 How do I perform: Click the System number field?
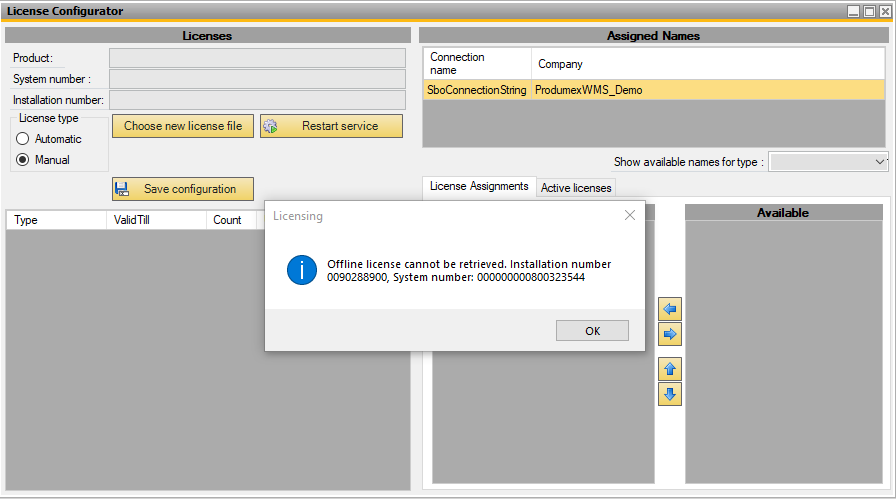point(257,79)
